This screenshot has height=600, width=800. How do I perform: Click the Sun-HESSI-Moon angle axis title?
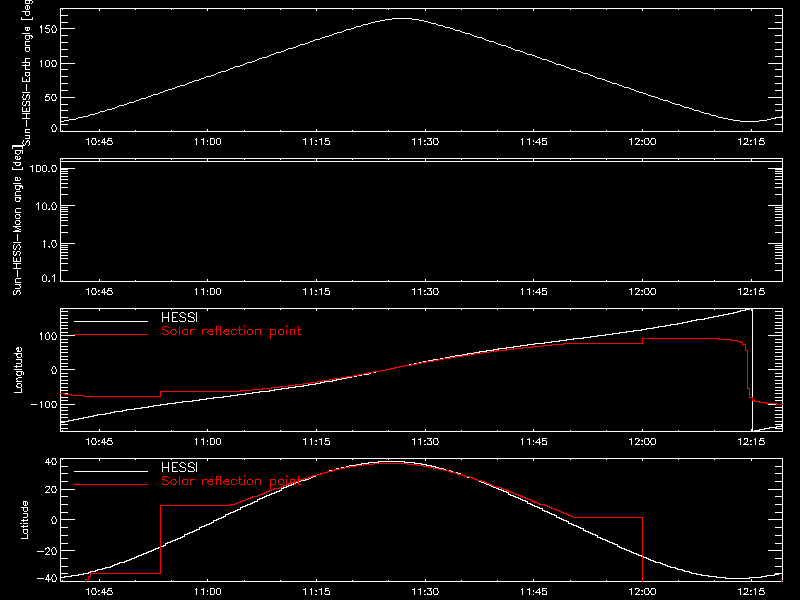(x=17, y=220)
